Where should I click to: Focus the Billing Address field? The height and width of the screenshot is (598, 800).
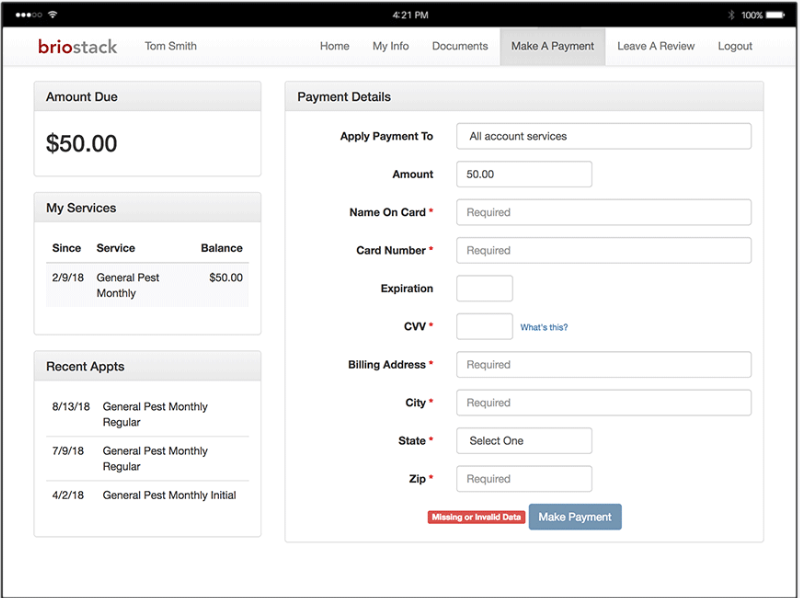tap(603, 365)
